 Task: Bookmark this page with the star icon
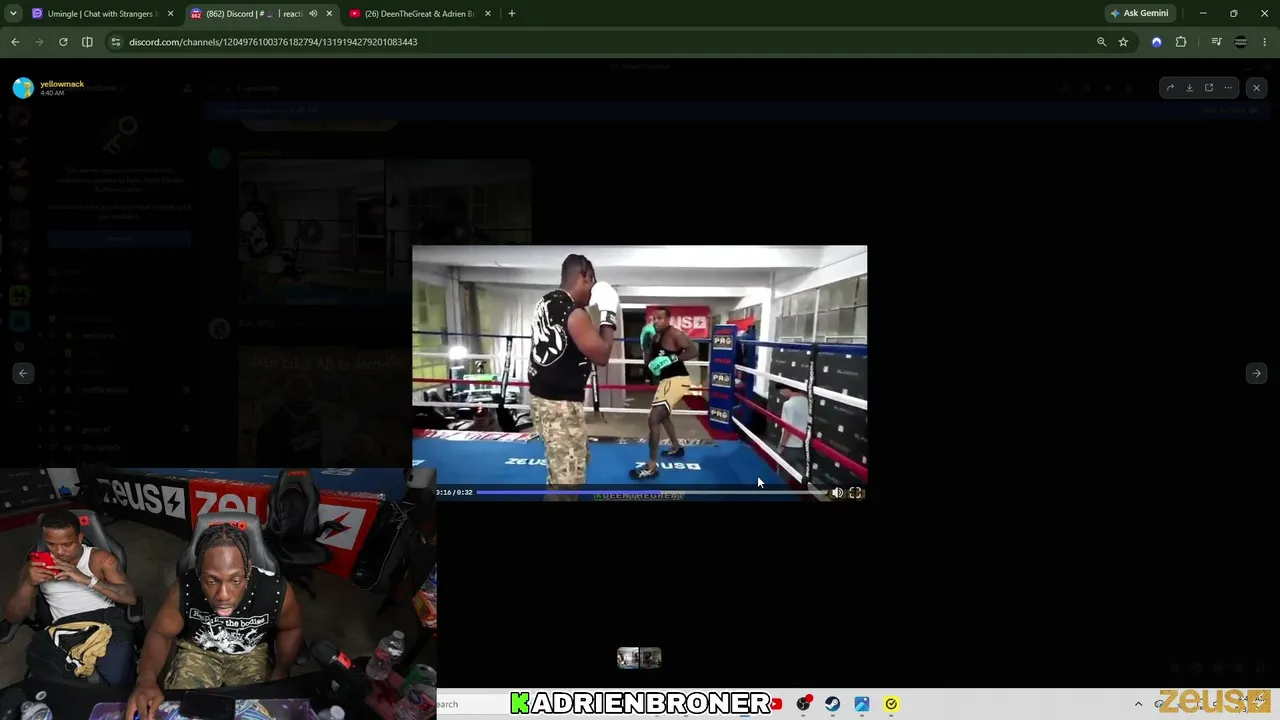1123,42
